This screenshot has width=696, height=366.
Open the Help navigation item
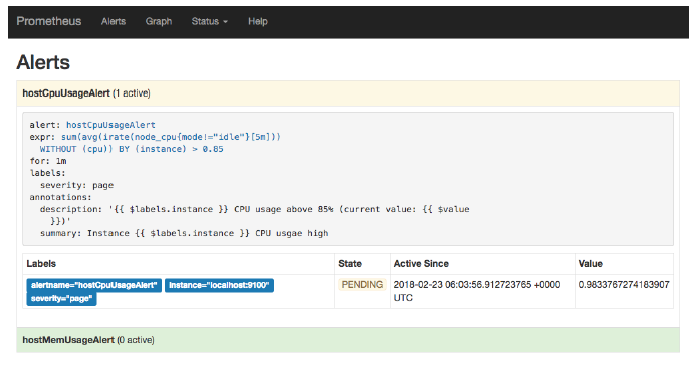coord(257,21)
